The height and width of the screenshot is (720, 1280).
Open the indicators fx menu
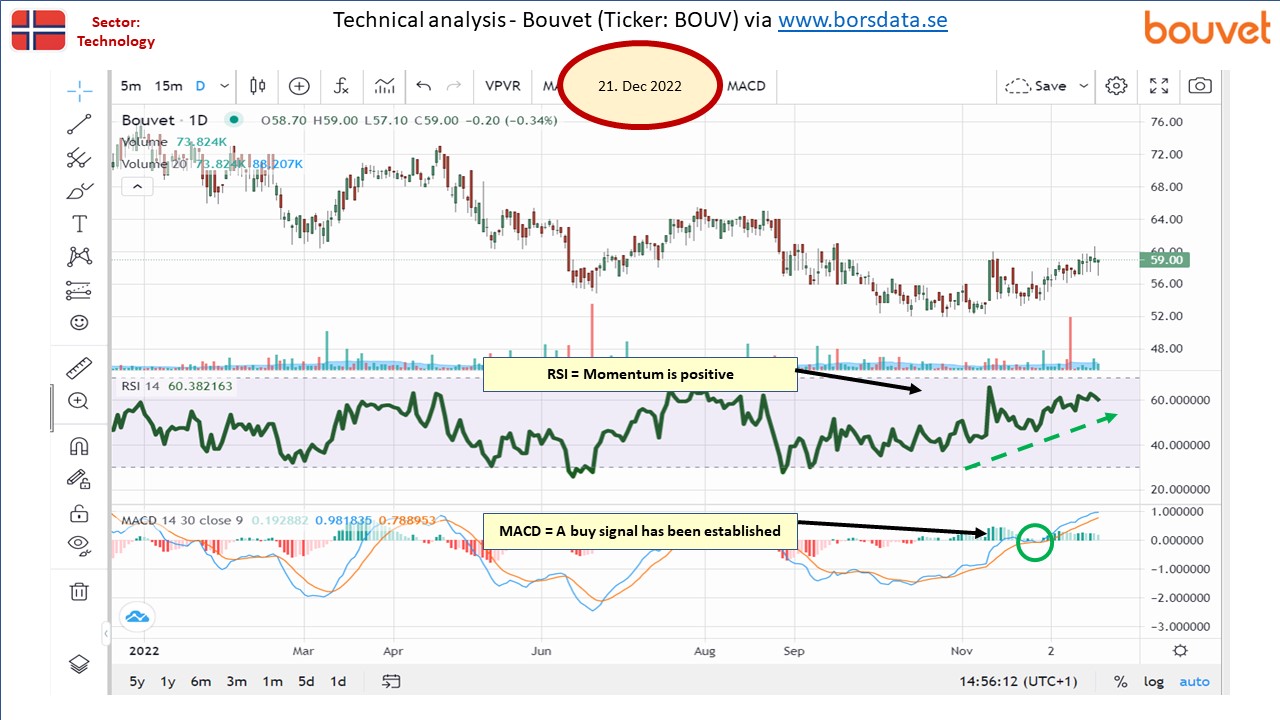coord(341,86)
